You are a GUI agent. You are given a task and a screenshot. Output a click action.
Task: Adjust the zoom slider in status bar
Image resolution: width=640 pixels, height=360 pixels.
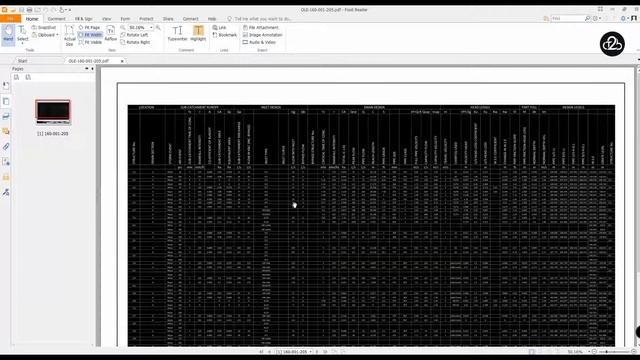[x=613, y=352]
